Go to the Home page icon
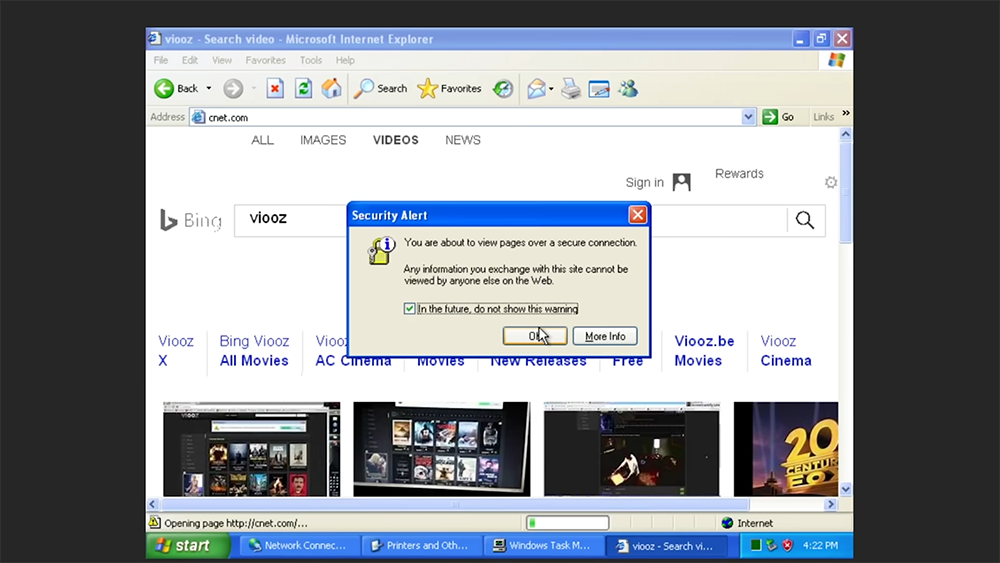The image size is (1000, 563). pos(331,89)
